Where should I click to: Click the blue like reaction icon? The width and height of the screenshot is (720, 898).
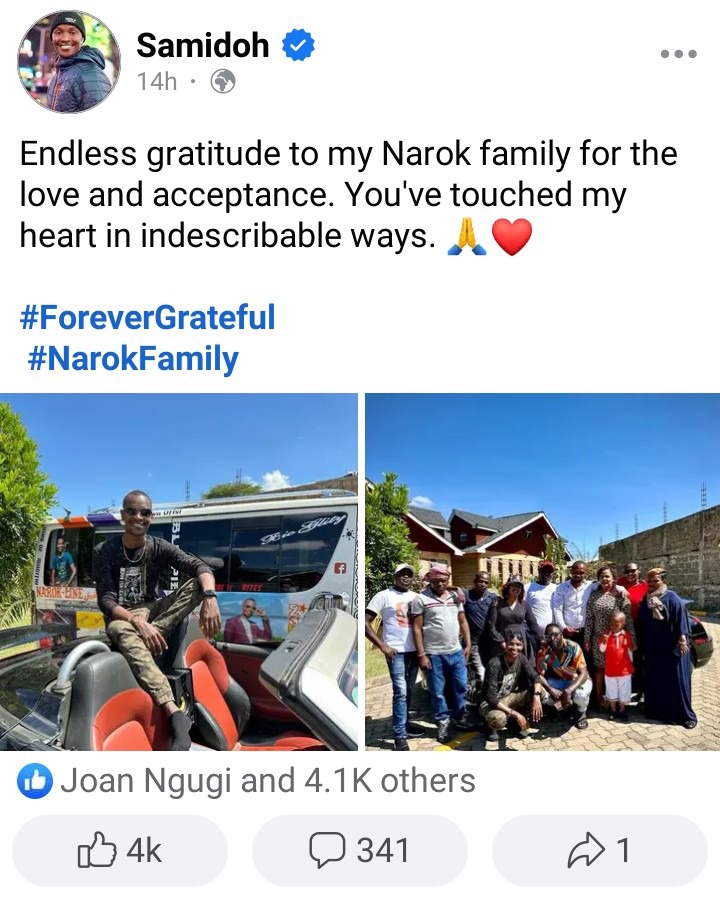(x=35, y=781)
